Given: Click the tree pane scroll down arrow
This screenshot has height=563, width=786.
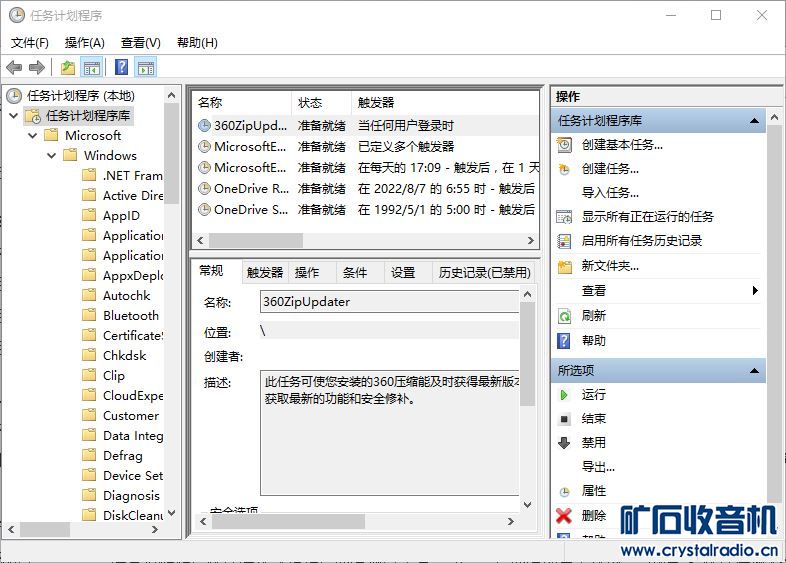Looking at the screenshot, I should (171, 513).
